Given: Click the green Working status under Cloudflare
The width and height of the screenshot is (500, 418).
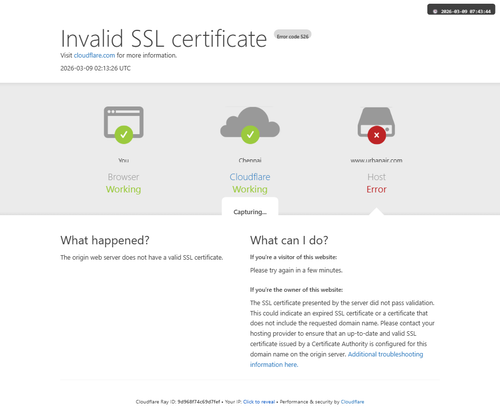Looking at the screenshot, I should point(250,189).
